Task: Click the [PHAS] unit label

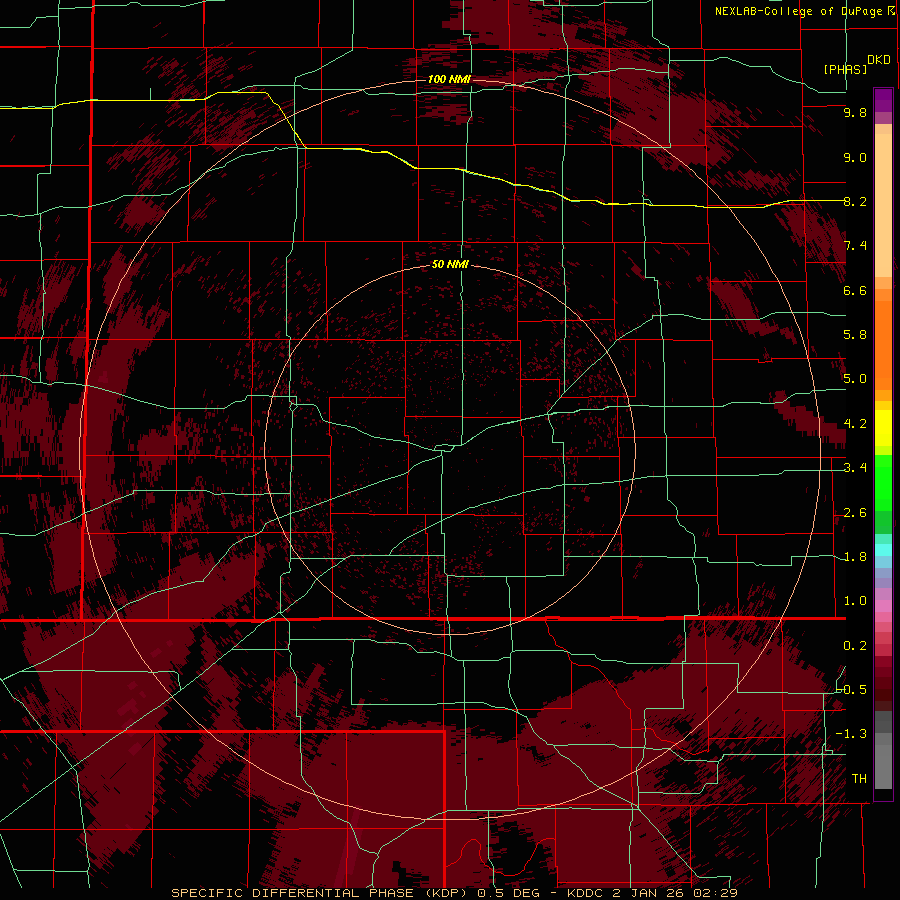Action: click(x=845, y=69)
